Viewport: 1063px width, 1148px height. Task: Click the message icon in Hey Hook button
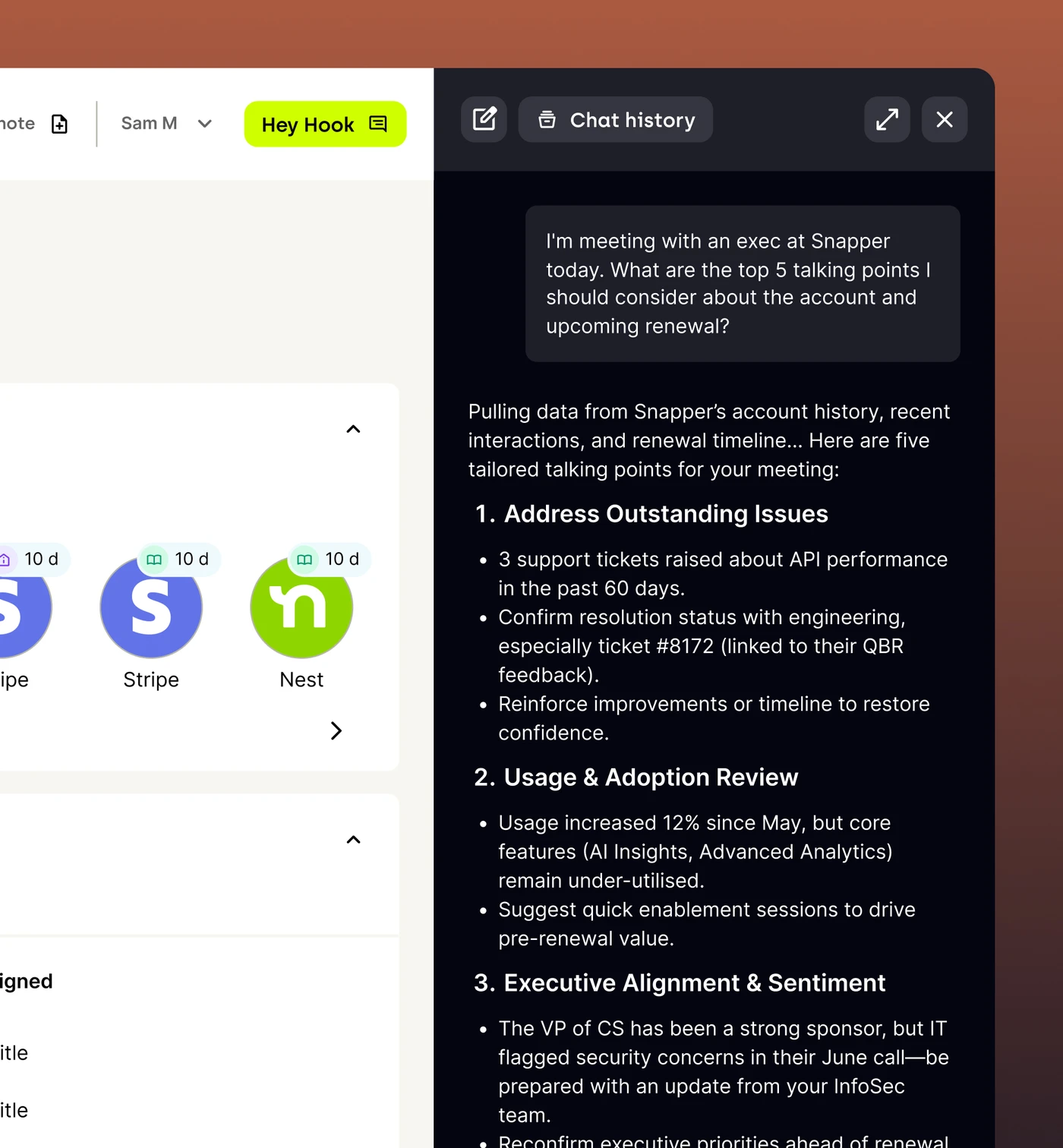coord(378,124)
